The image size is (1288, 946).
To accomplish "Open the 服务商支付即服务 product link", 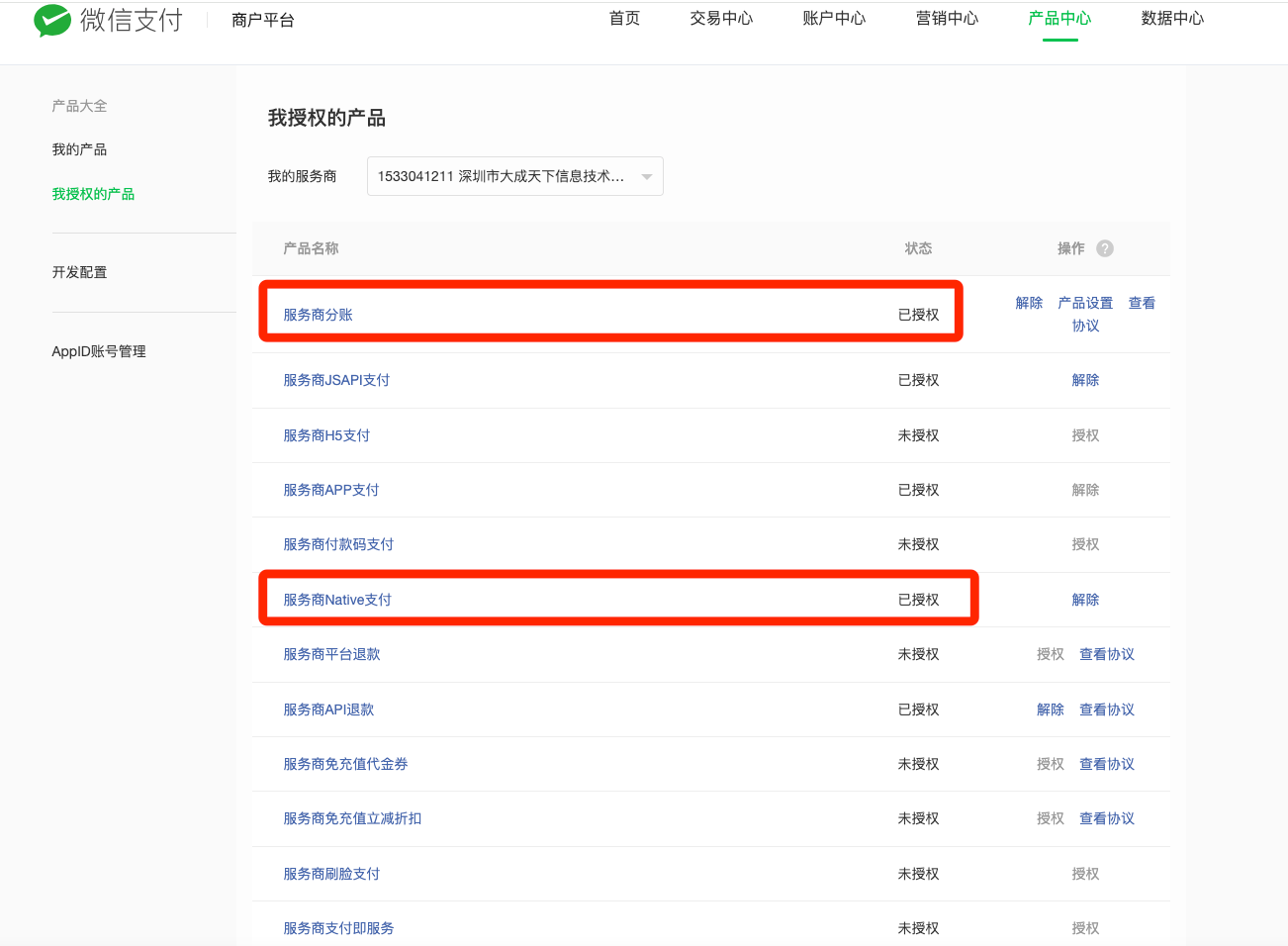I will [x=338, y=928].
